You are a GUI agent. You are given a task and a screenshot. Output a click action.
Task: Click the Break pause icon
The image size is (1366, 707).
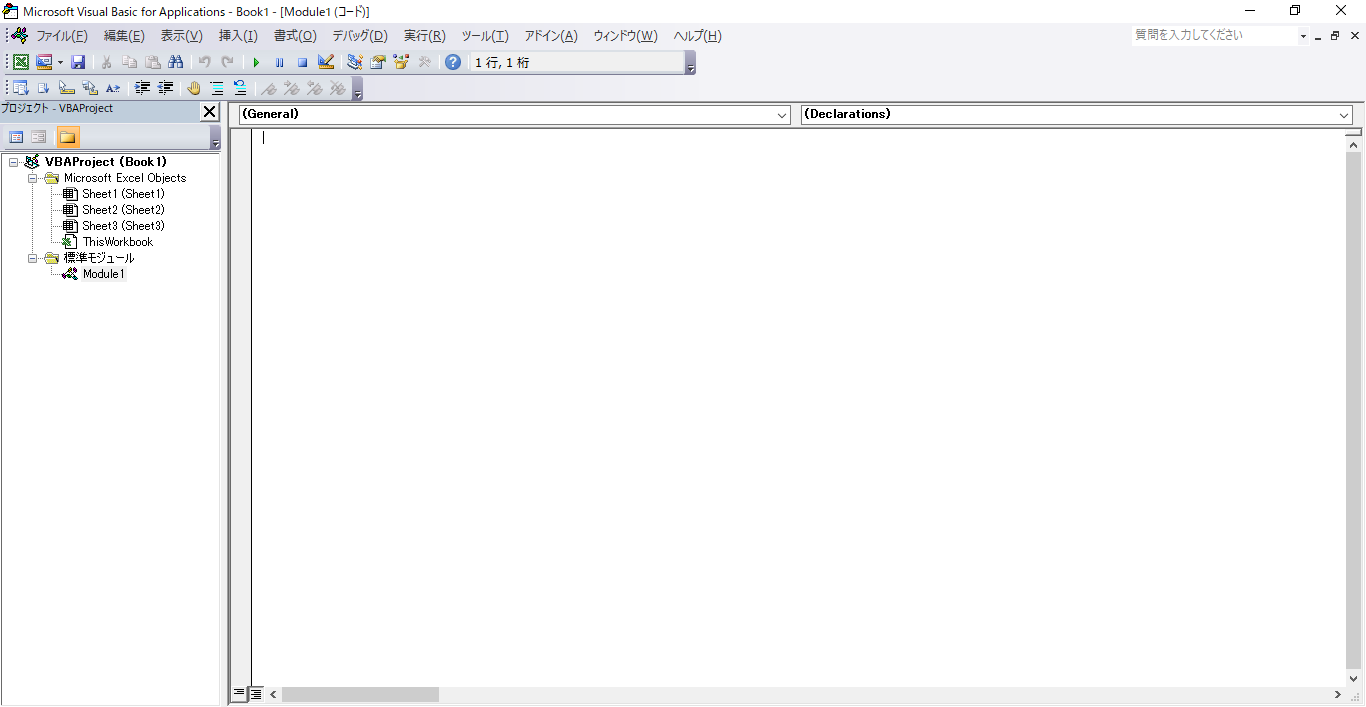click(x=279, y=62)
